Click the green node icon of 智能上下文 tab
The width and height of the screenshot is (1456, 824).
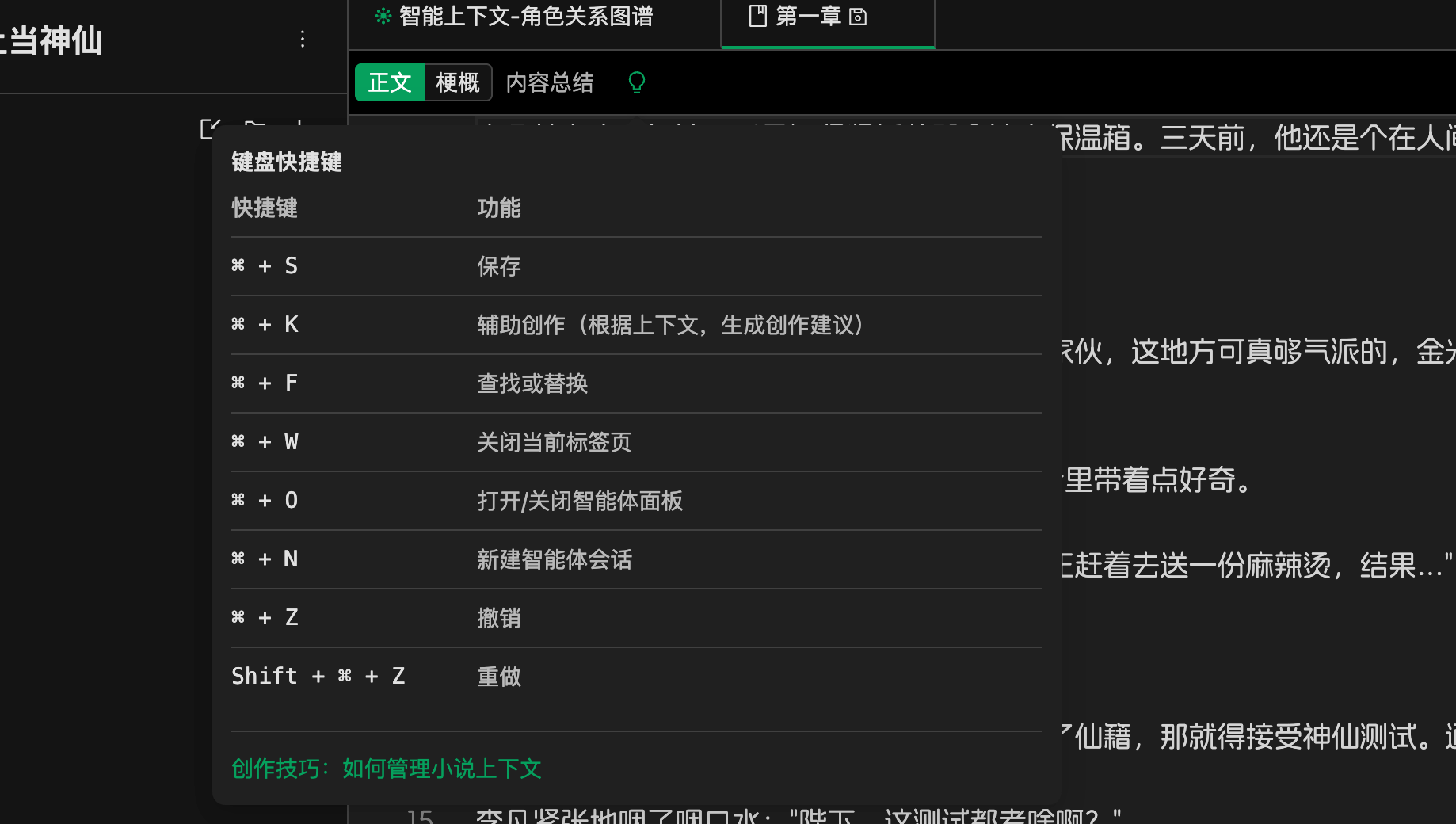click(x=383, y=17)
